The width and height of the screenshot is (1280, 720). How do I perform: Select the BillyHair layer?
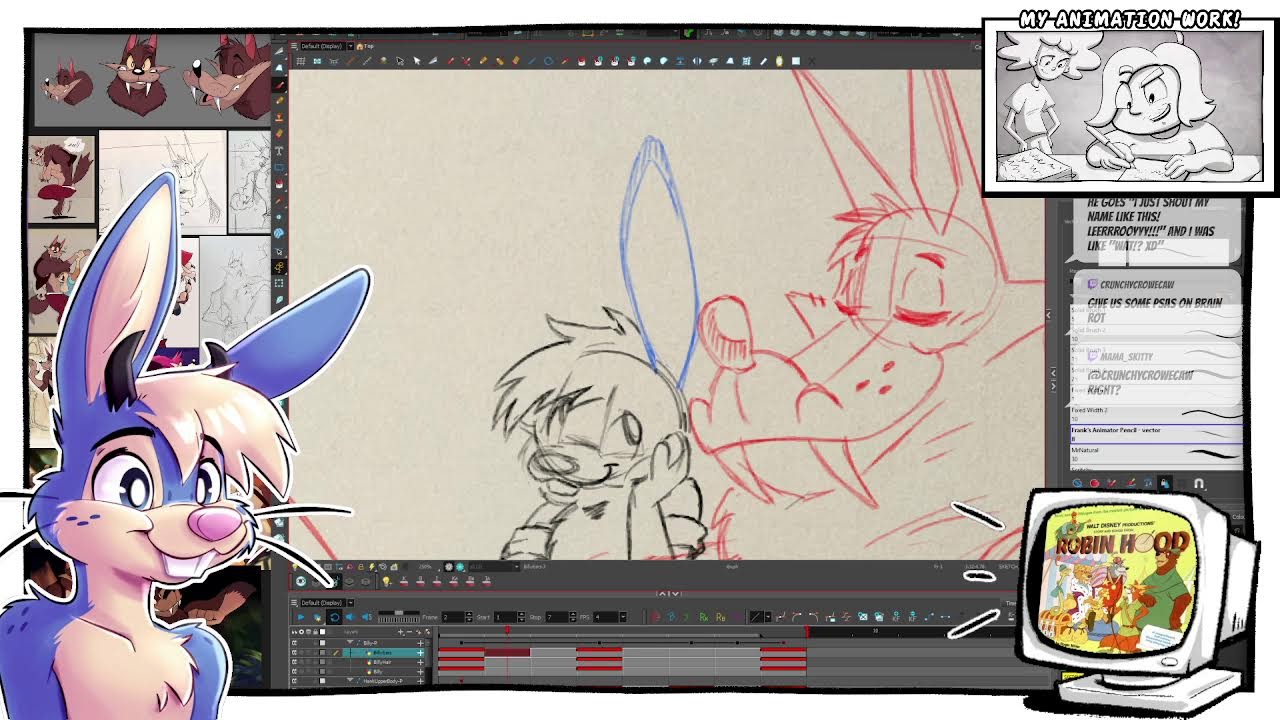[384, 662]
